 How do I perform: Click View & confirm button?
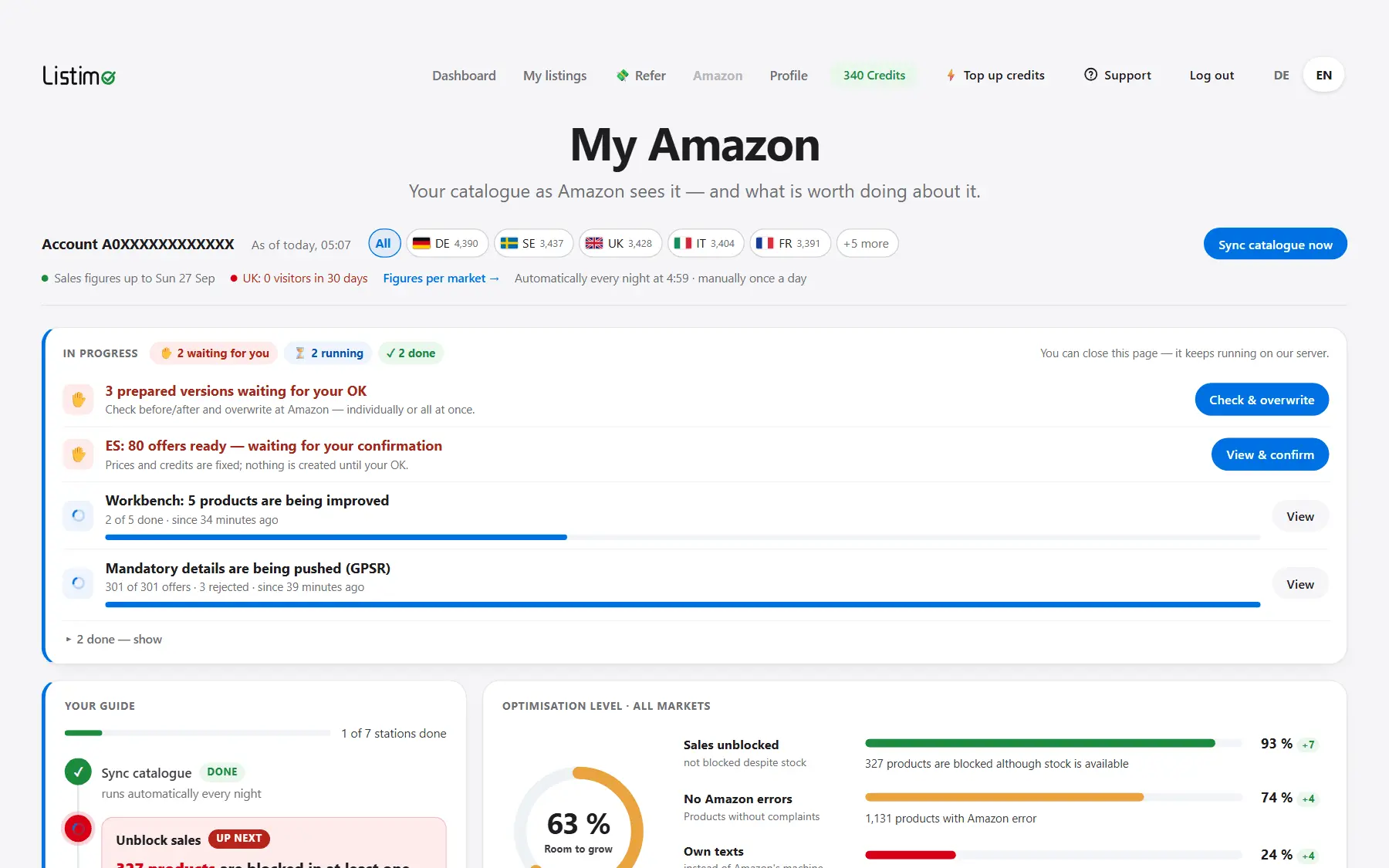1269,454
